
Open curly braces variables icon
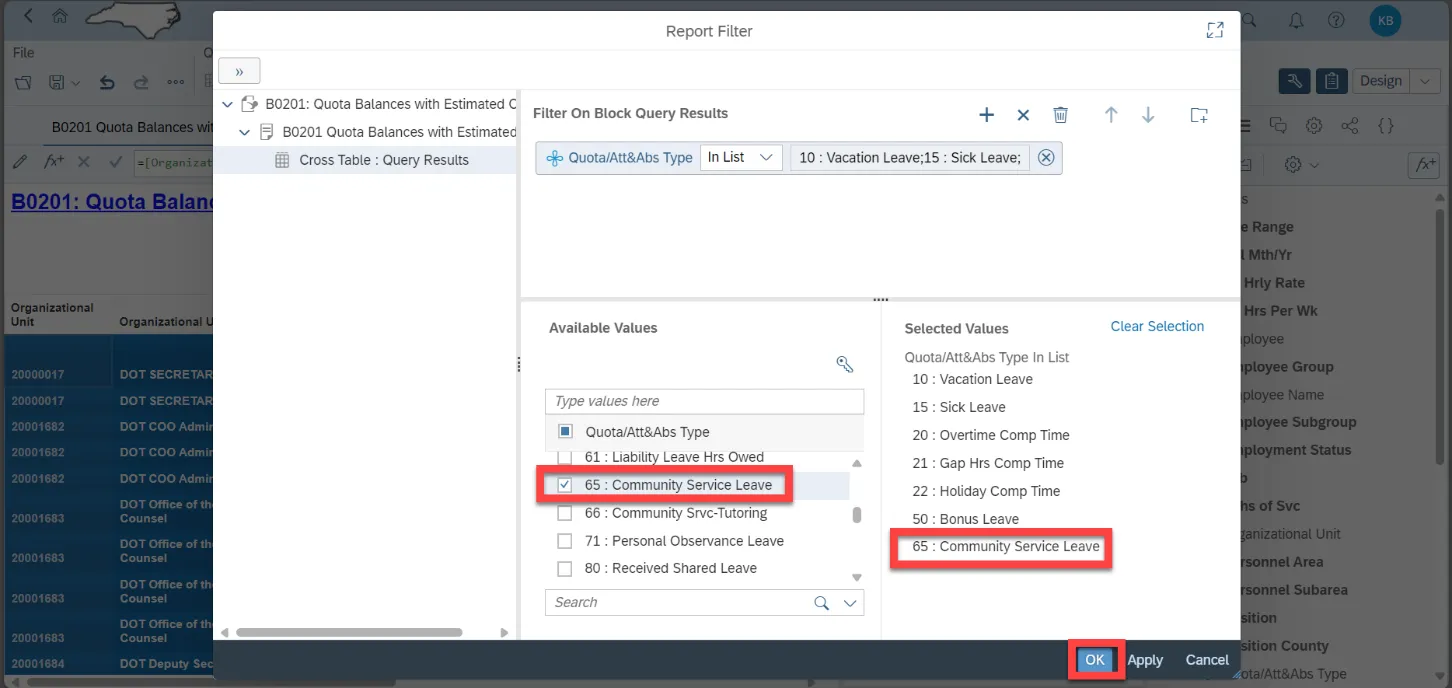1385,126
